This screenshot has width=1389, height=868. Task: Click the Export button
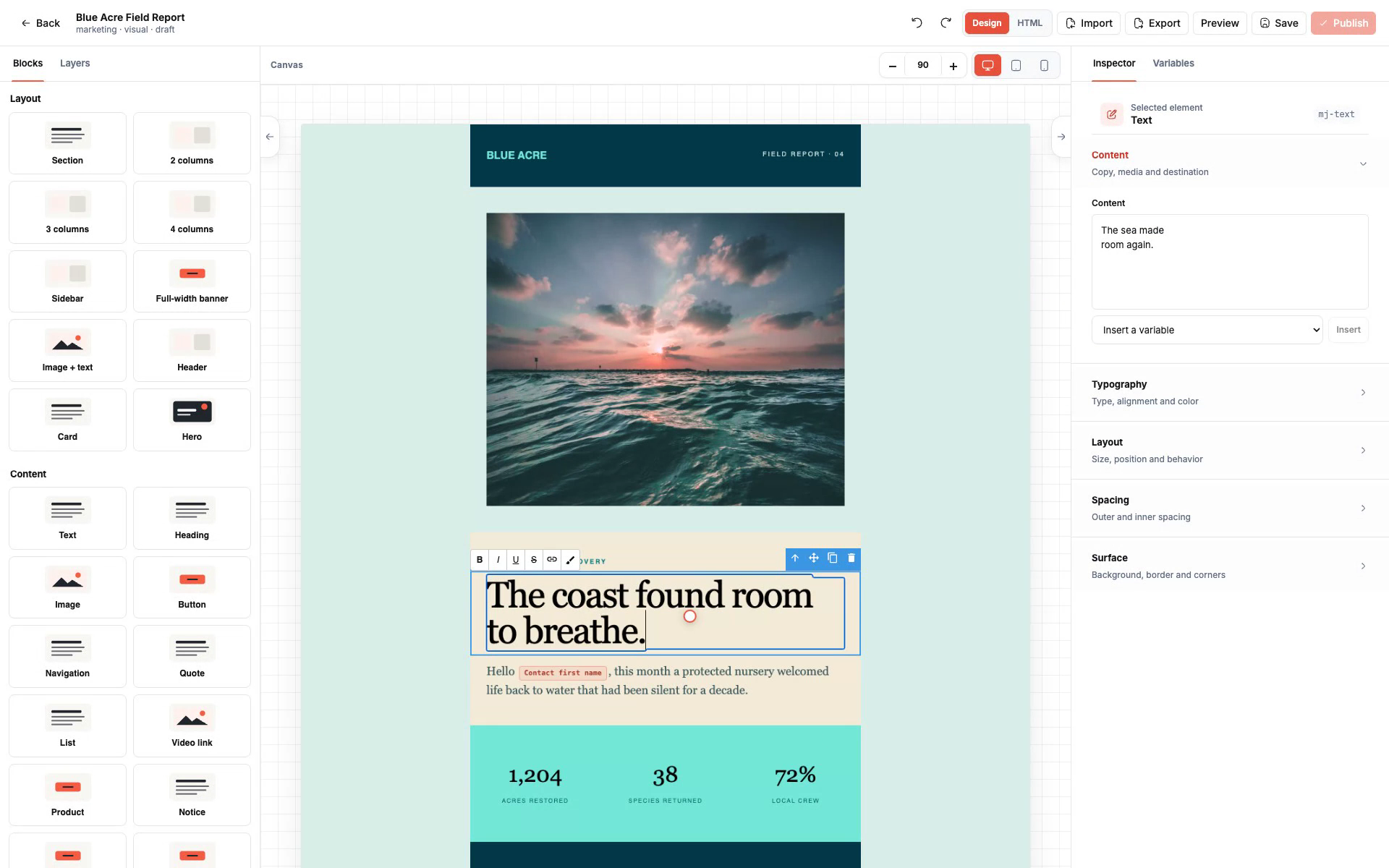point(1156,23)
